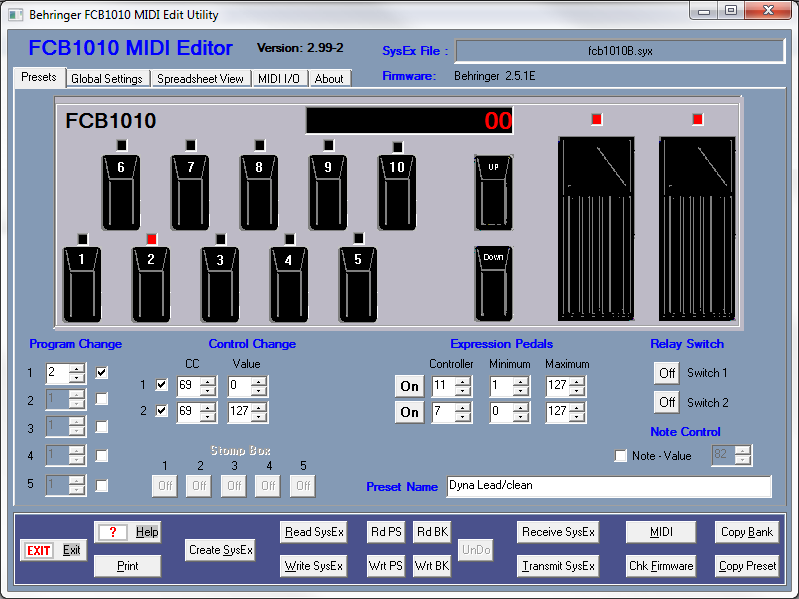Decrease expression pedal 1 Maximum value
The image size is (799, 599).
tap(577, 391)
